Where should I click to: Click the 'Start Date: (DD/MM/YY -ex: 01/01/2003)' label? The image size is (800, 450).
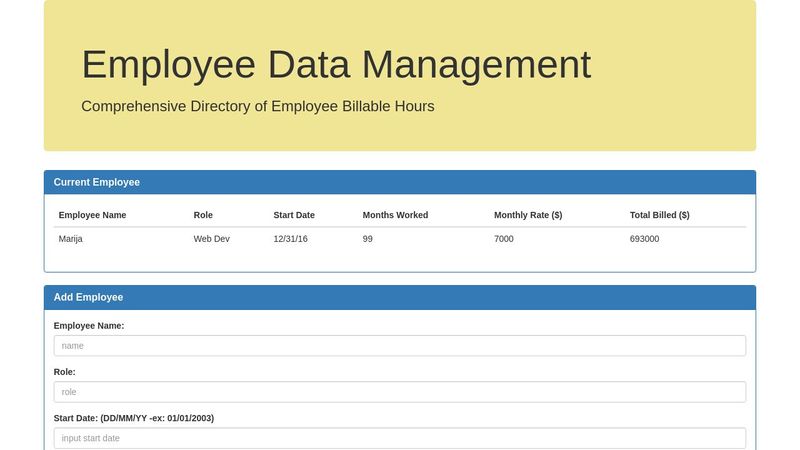pos(134,418)
